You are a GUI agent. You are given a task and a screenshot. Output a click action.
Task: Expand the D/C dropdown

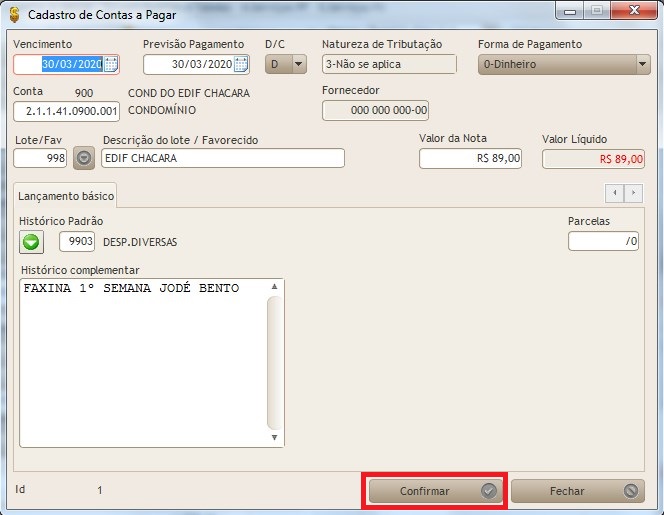[x=298, y=65]
